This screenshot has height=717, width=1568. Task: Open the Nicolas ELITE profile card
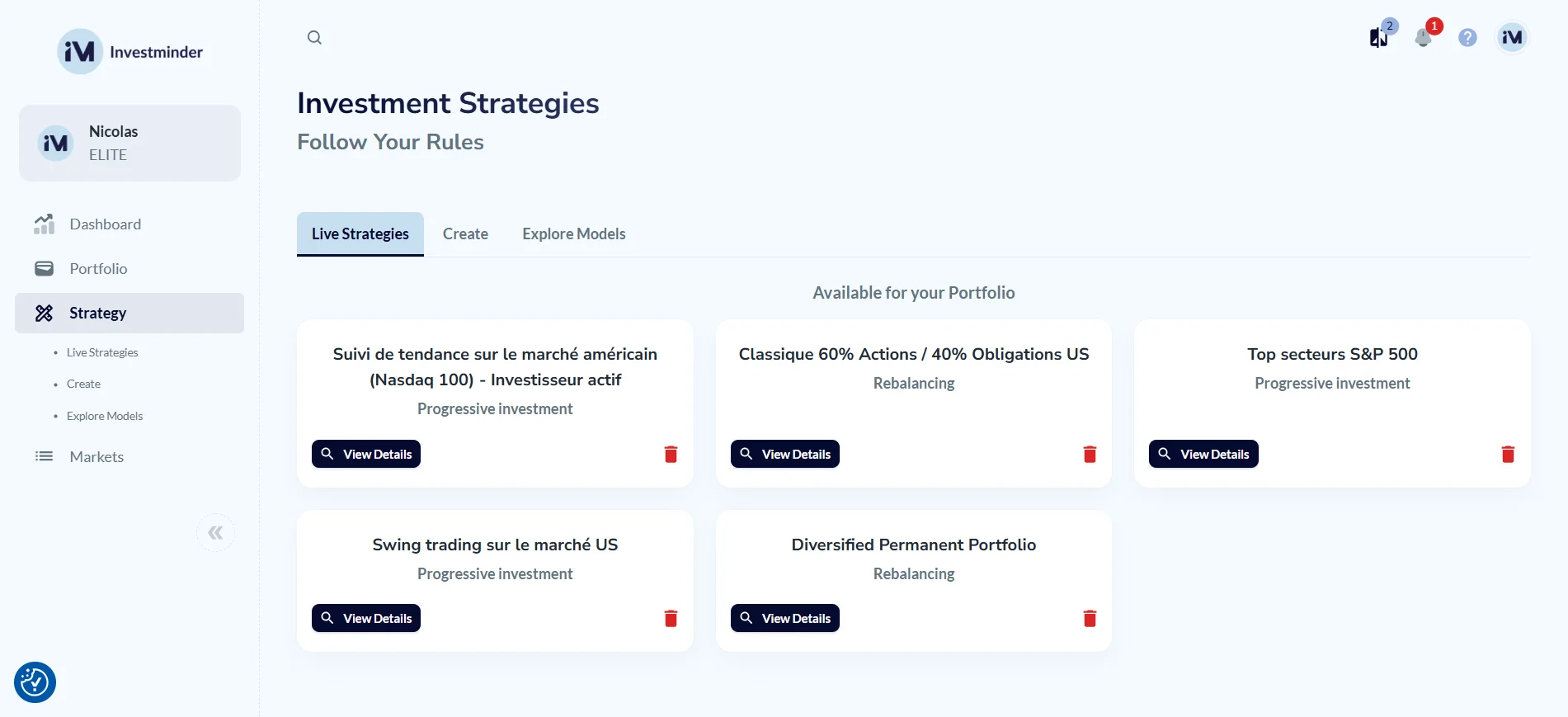click(x=129, y=143)
